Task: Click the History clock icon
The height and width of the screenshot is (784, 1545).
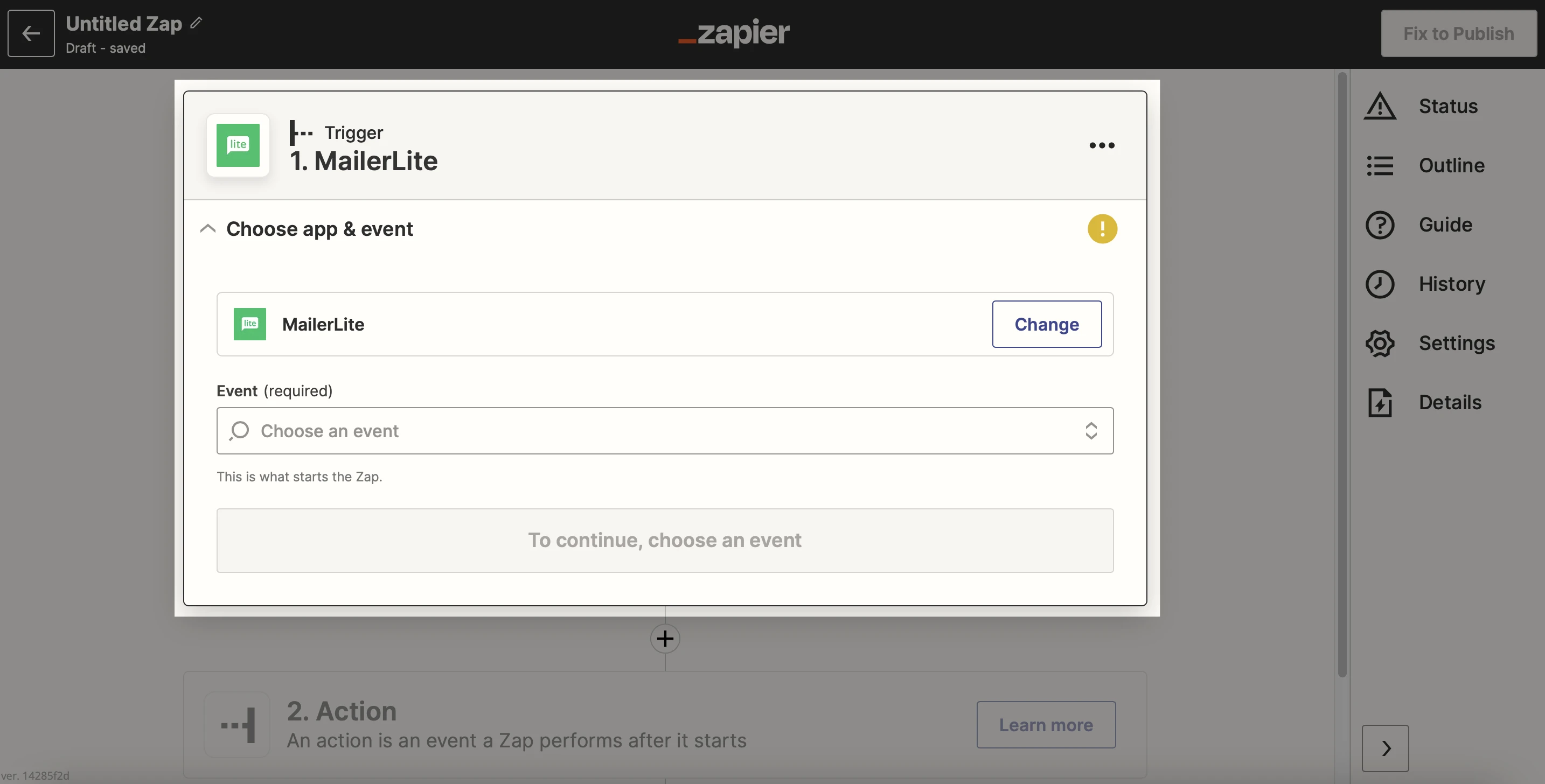Action: coord(1380,284)
